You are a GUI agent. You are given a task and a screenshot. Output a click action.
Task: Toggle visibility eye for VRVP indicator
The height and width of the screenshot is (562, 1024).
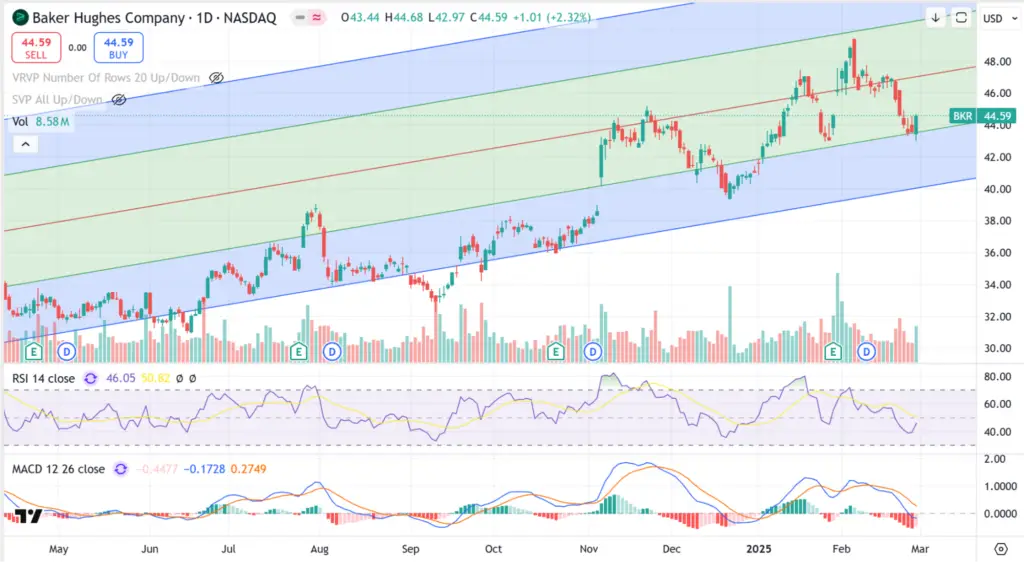tap(216, 78)
